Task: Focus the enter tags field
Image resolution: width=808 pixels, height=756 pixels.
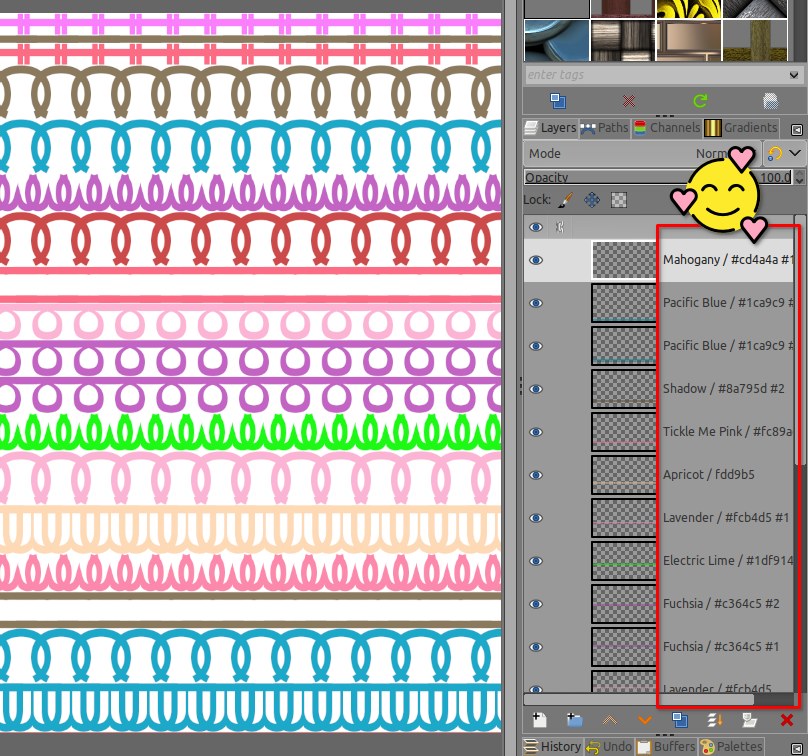Action: point(655,75)
